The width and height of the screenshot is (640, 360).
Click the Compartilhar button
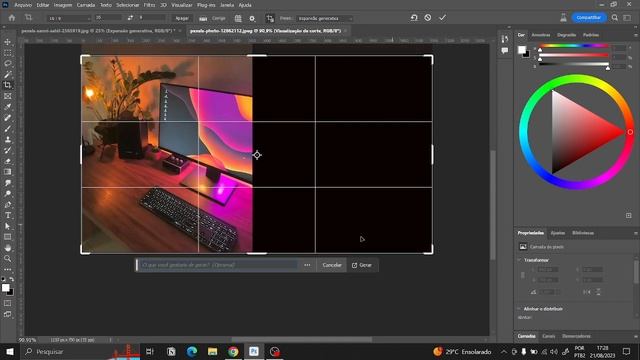click(x=589, y=18)
